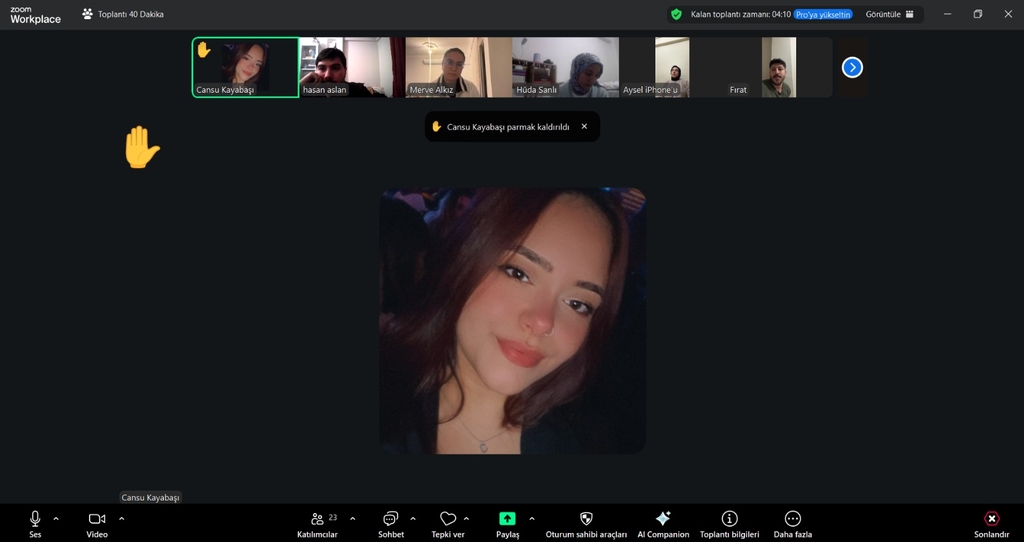Start screen sharing with Paylaş
This screenshot has height=542, width=1024.
coord(507,519)
